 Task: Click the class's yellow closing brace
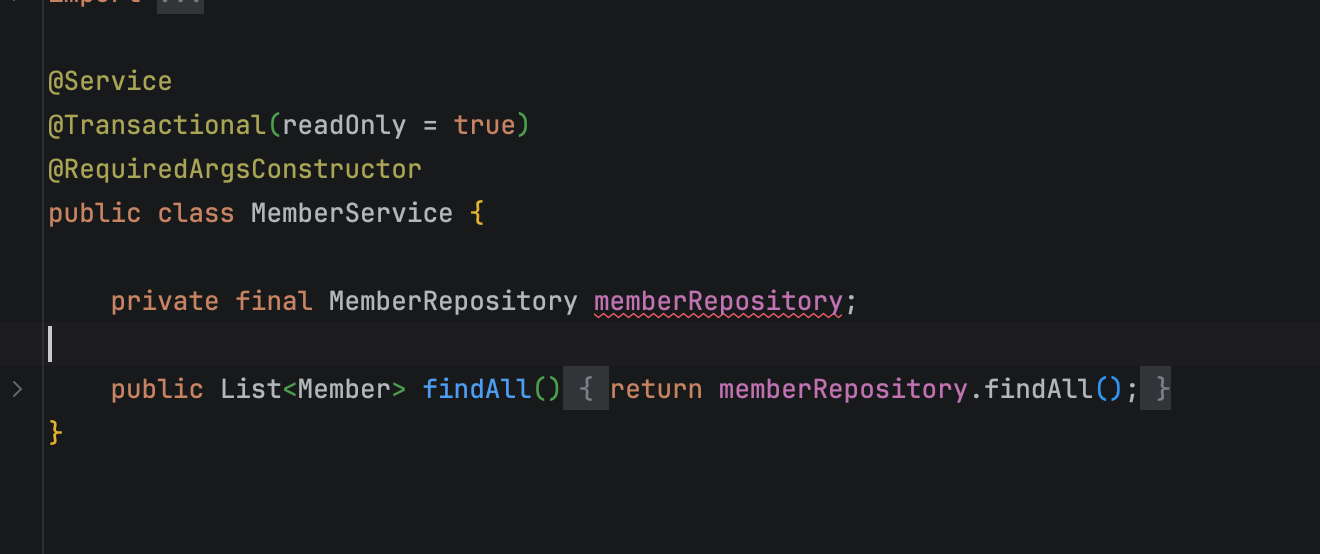click(56, 433)
